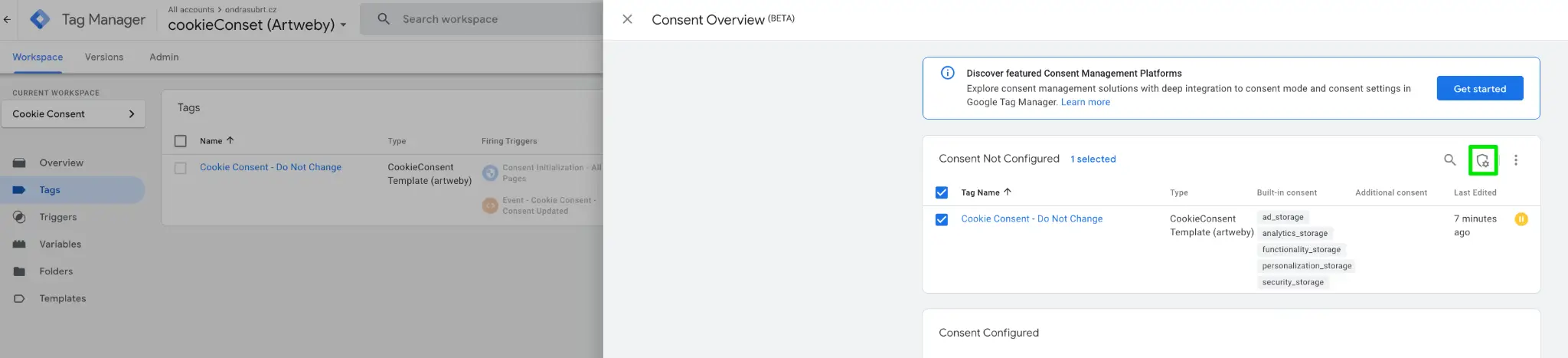Click the Tags label icon in sidebar
1568x358 pixels.
point(20,190)
